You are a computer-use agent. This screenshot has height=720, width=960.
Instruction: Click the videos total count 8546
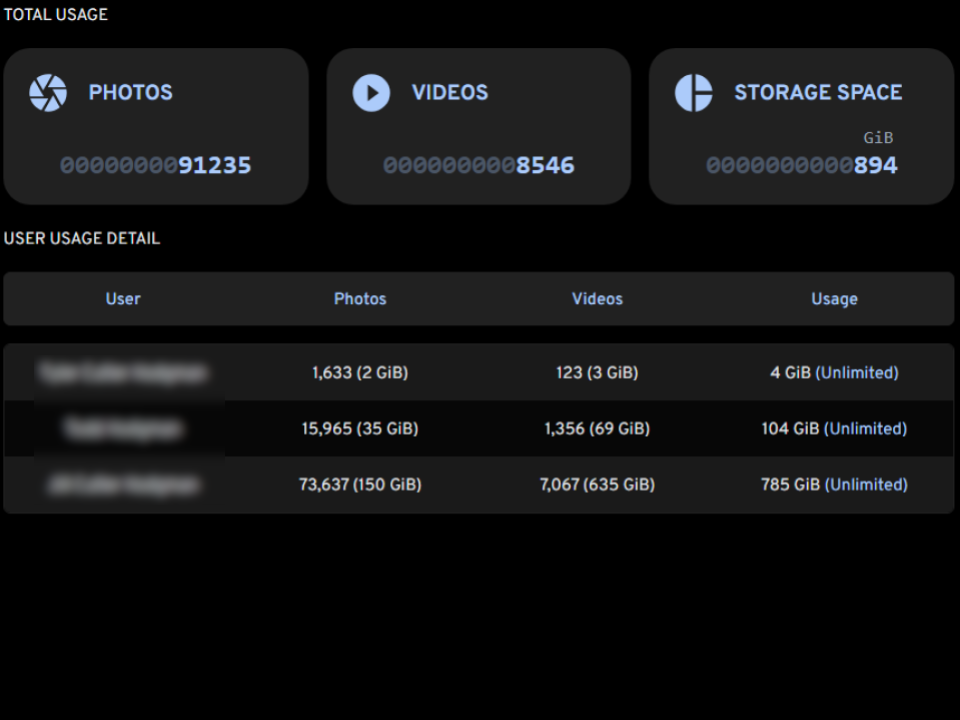click(545, 166)
